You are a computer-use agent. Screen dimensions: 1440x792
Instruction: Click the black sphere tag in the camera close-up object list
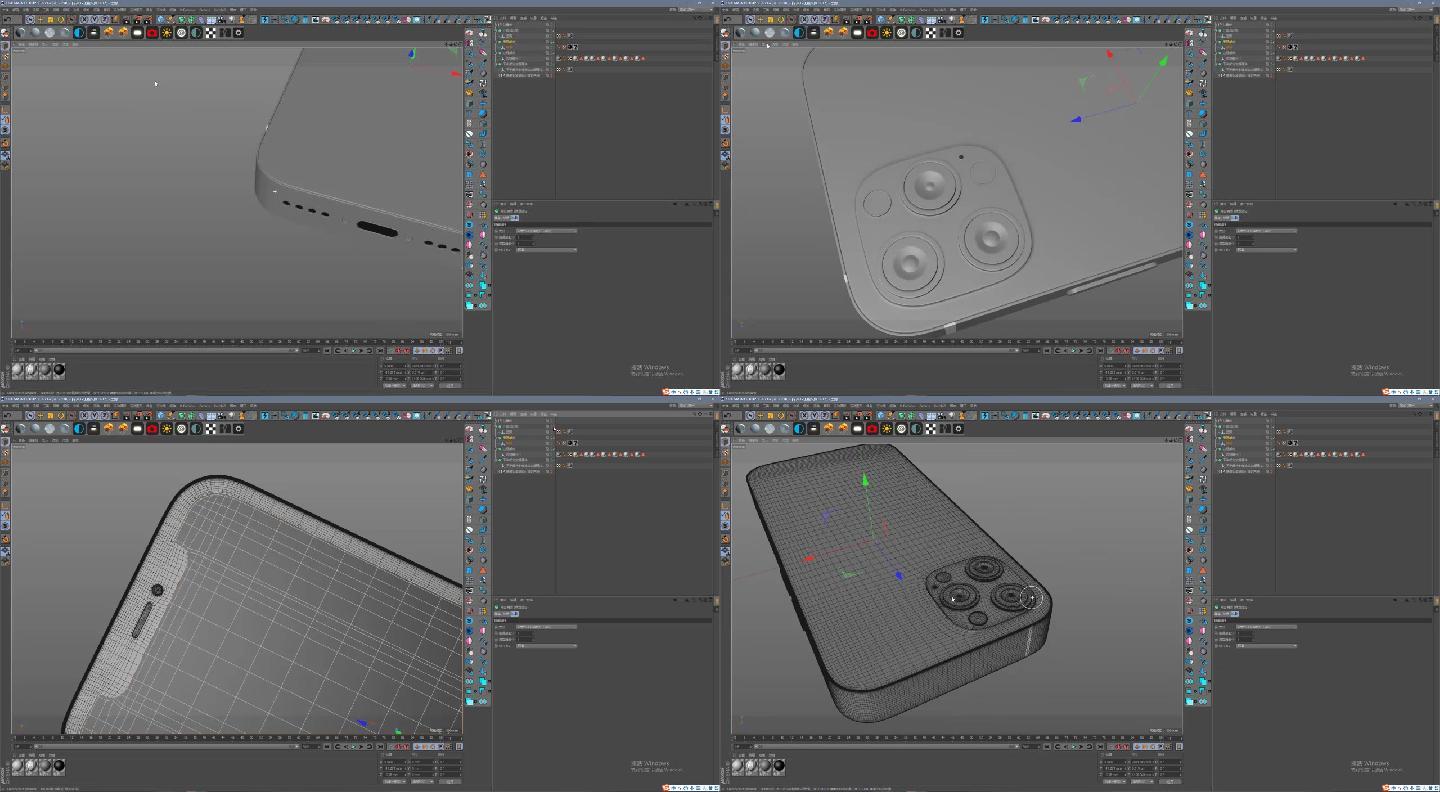point(1289,47)
